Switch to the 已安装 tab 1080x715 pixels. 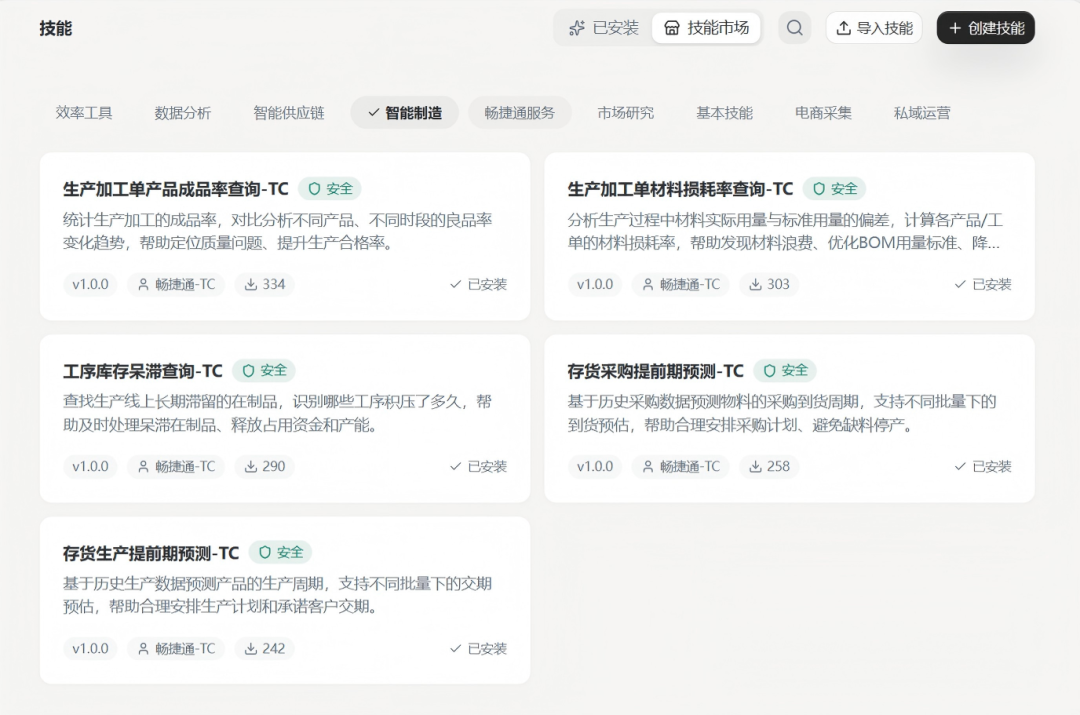(x=604, y=28)
